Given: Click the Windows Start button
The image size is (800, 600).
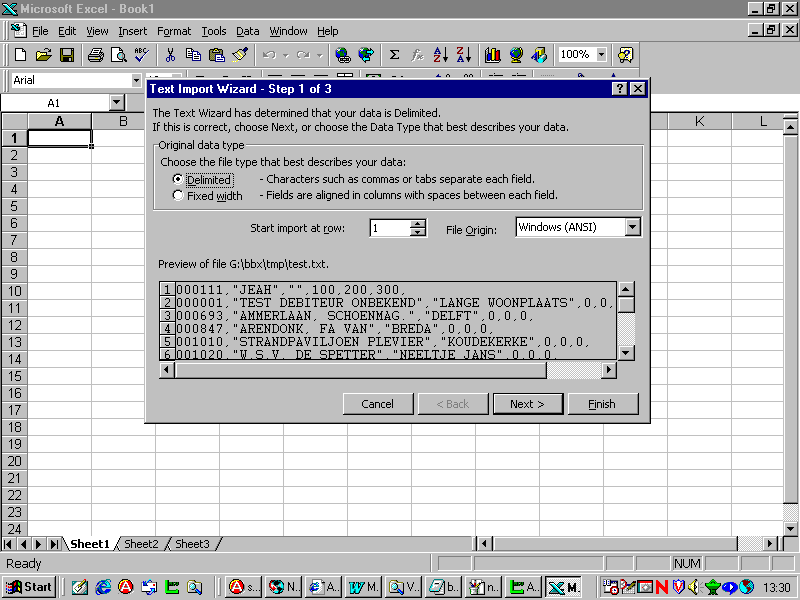Looking at the screenshot, I should point(30,587).
